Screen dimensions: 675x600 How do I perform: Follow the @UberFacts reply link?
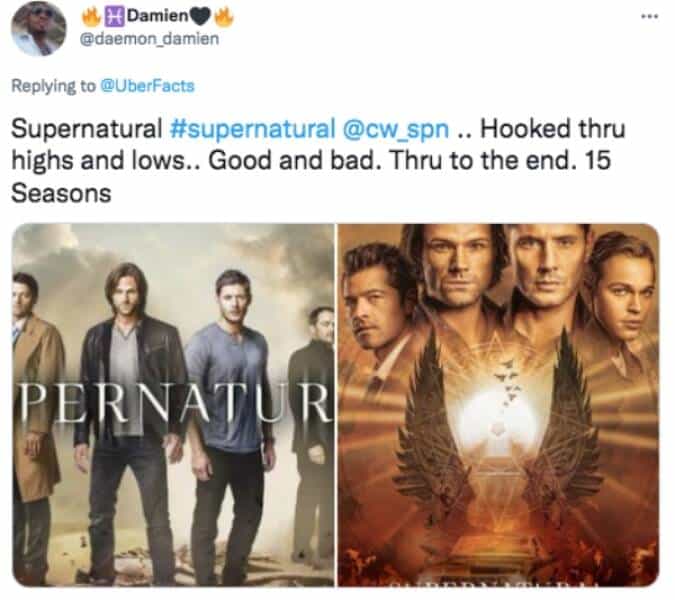[x=147, y=86]
